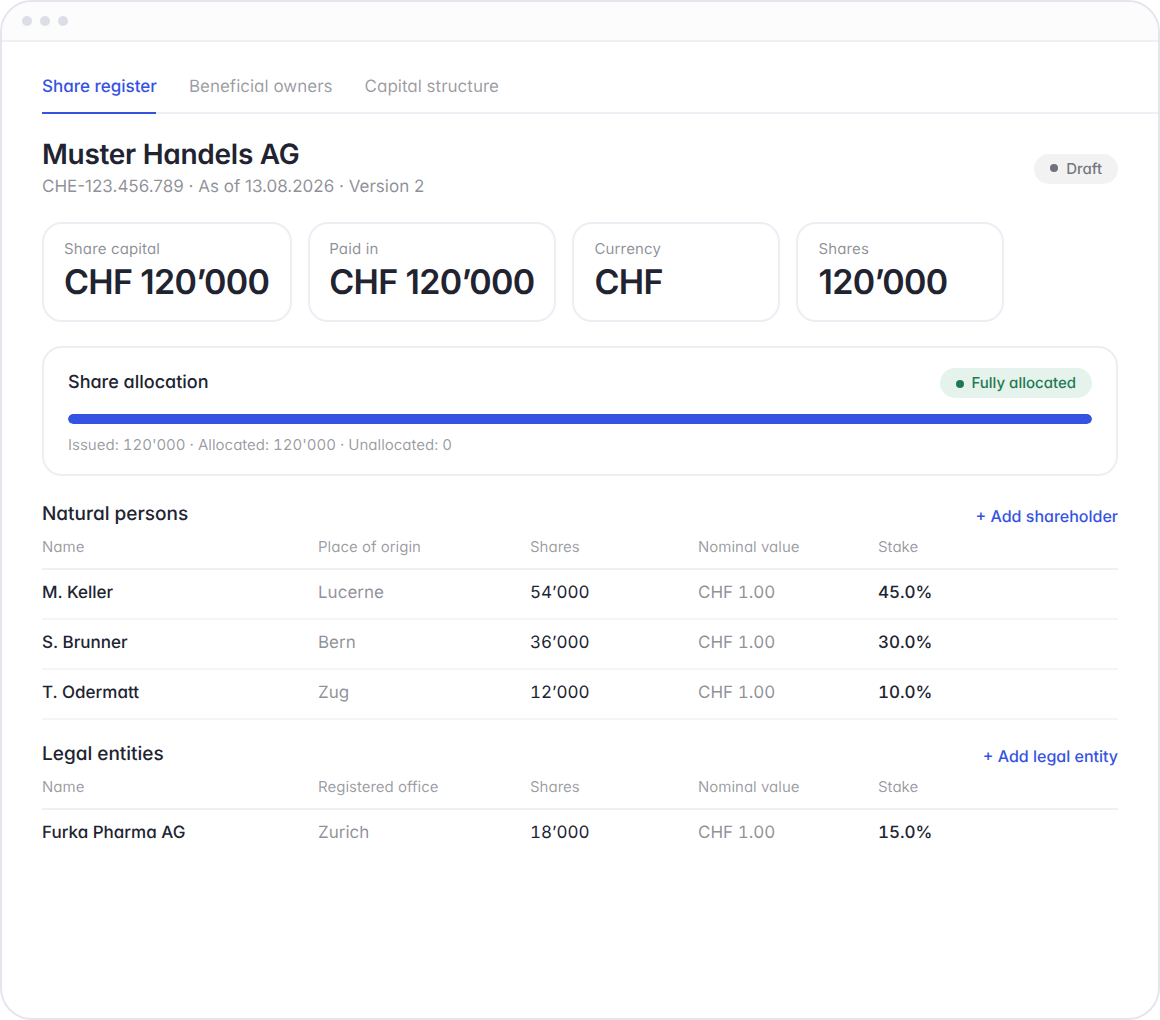Open the Capital structure tab
Viewport: 1160px width, 1020px height.
(431, 87)
